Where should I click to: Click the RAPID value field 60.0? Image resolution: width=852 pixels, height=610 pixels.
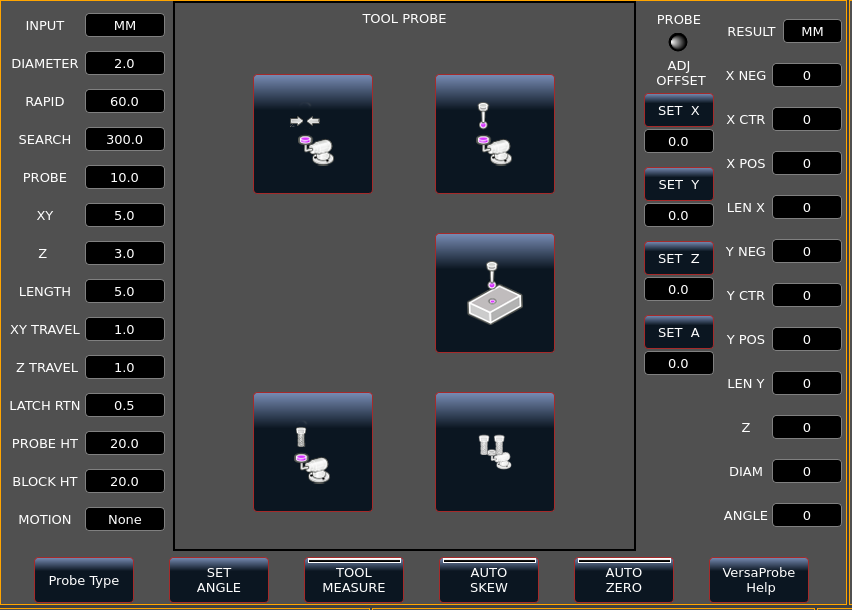click(x=125, y=101)
